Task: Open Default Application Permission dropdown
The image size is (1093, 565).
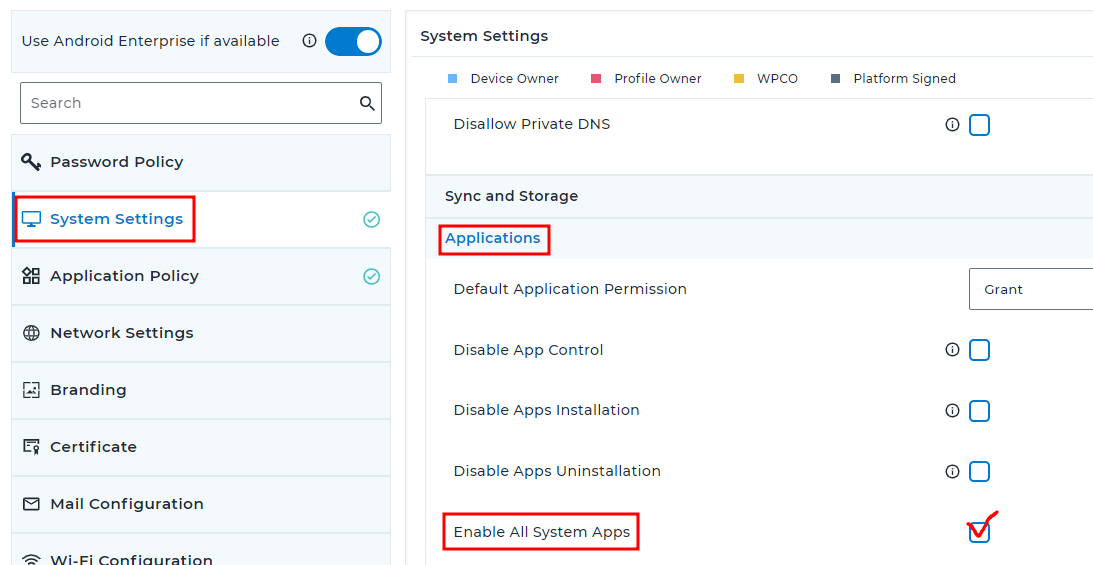Action: click(1031, 289)
